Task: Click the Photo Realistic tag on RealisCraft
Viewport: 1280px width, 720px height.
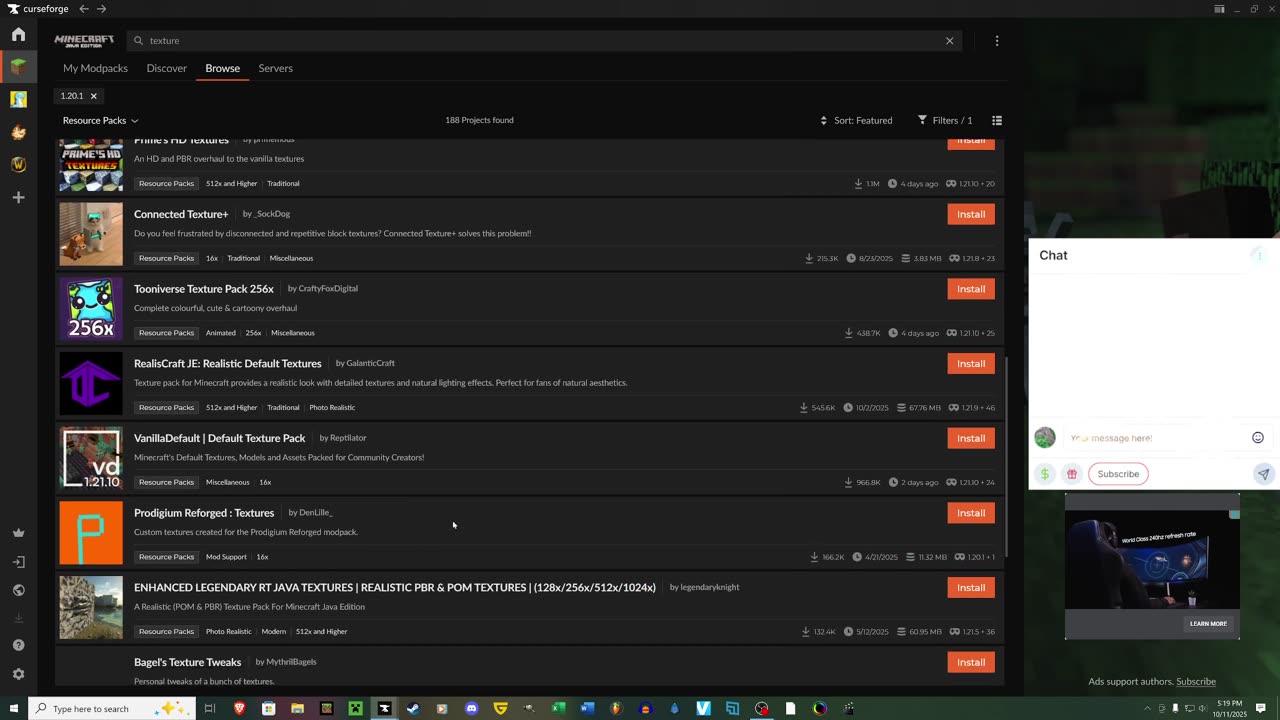Action: pyautogui.click(x=332, y=408)
